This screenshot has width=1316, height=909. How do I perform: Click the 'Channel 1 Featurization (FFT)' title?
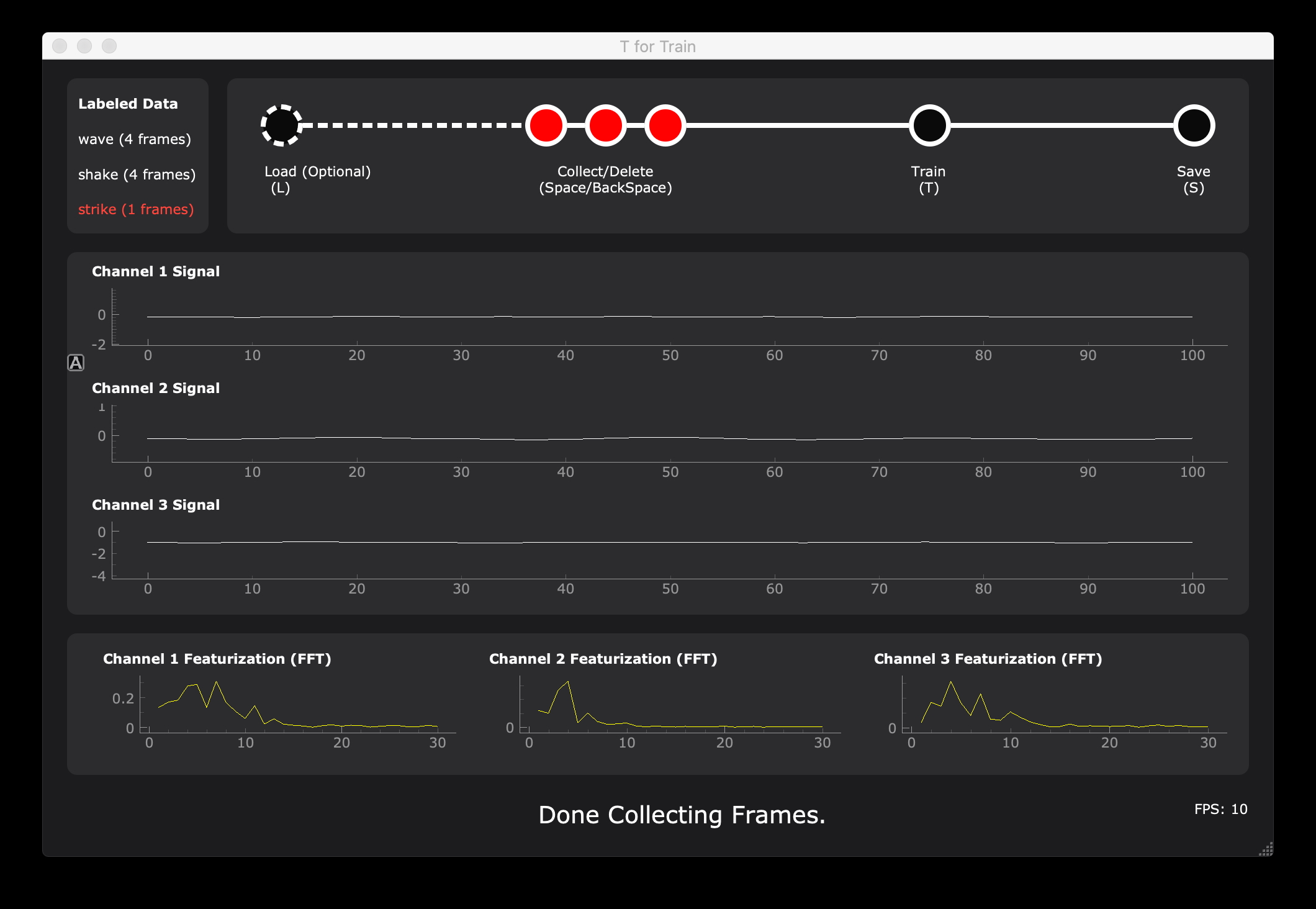click(x=217, y=659)
